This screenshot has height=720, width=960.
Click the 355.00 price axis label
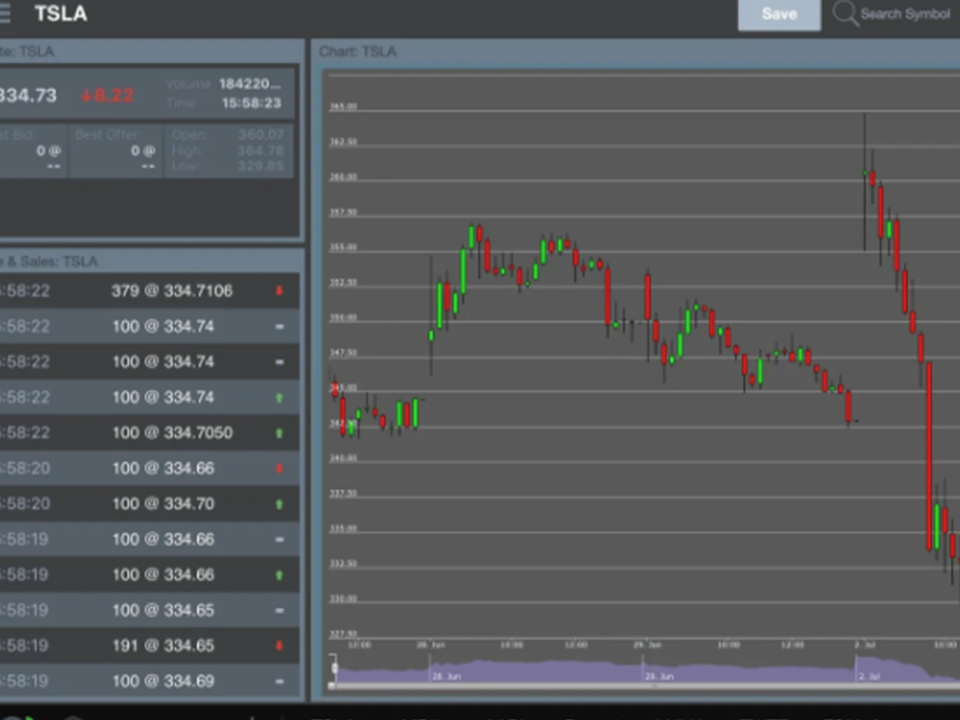pyautogui.click(x=343, y=247)
